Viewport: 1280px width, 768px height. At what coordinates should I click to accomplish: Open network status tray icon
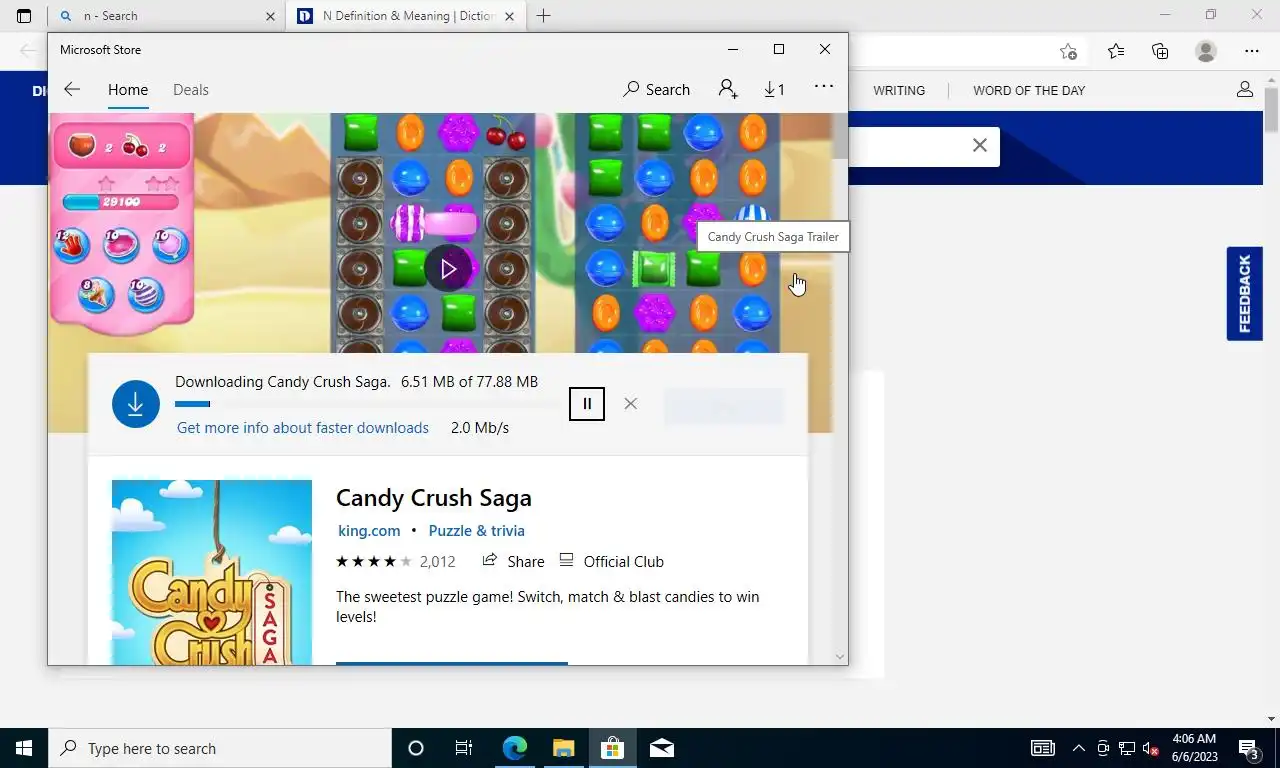click(x=1127, y=748)
